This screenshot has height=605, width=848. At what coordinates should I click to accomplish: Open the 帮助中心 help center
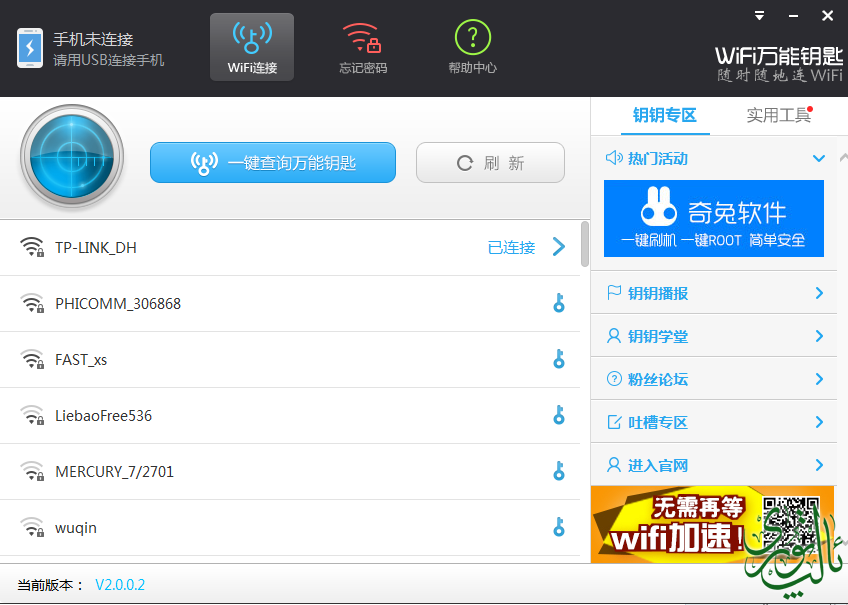pos(473,48)
